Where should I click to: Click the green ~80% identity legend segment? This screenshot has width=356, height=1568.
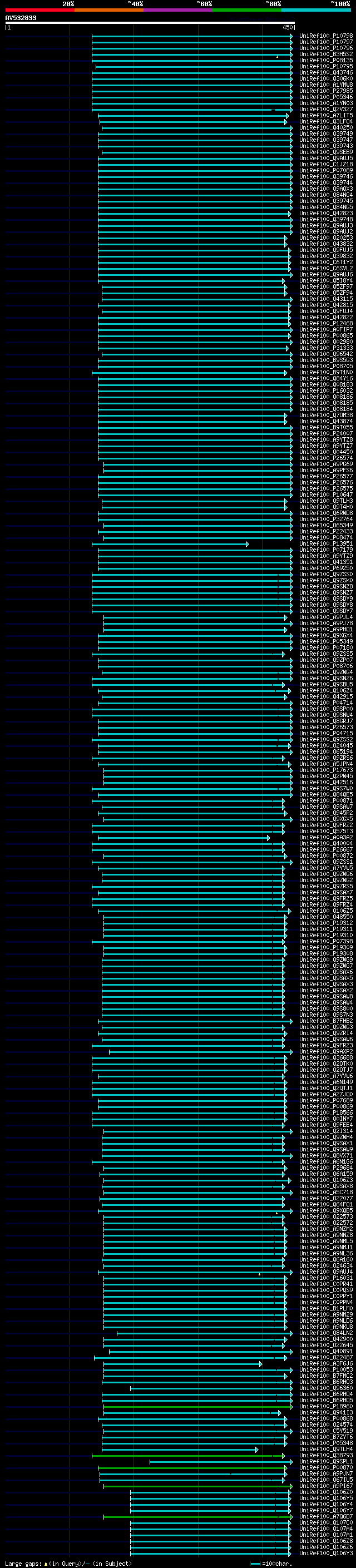tap(246, 10)
